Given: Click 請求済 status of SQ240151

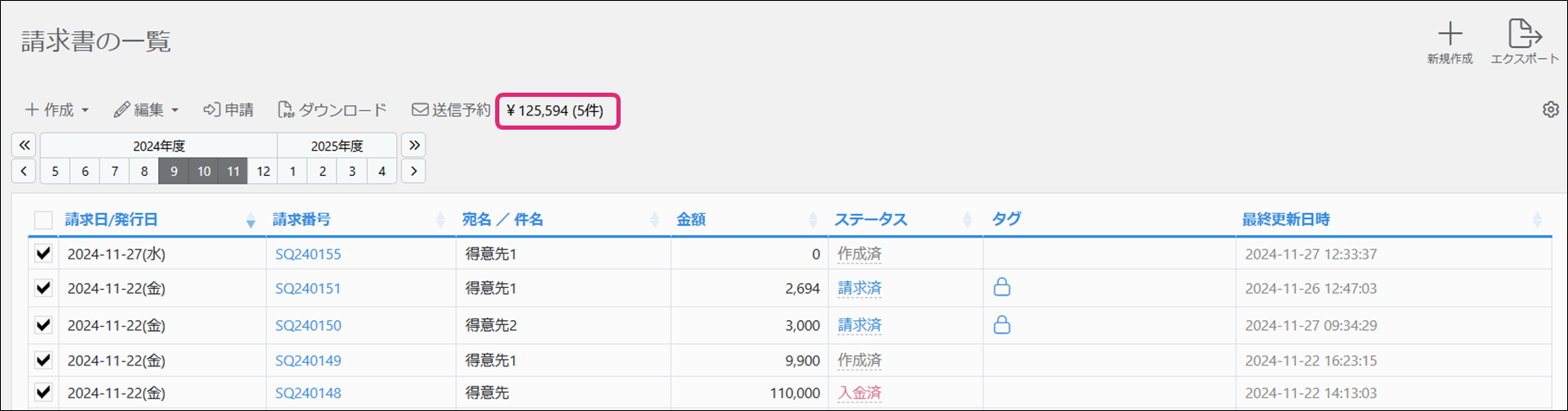Looking at the screenshot, I should (859, 288).
